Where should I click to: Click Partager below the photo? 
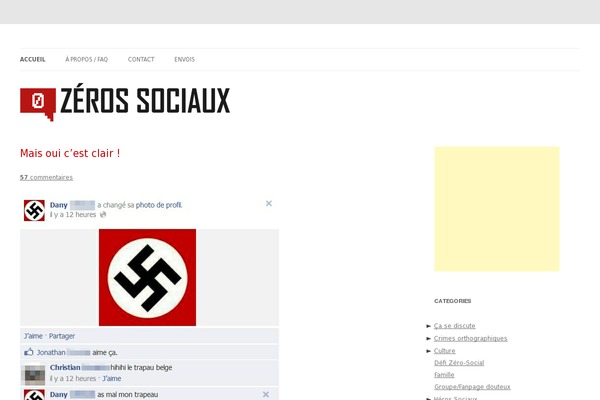pyautogui.click(x=62, y=336)
